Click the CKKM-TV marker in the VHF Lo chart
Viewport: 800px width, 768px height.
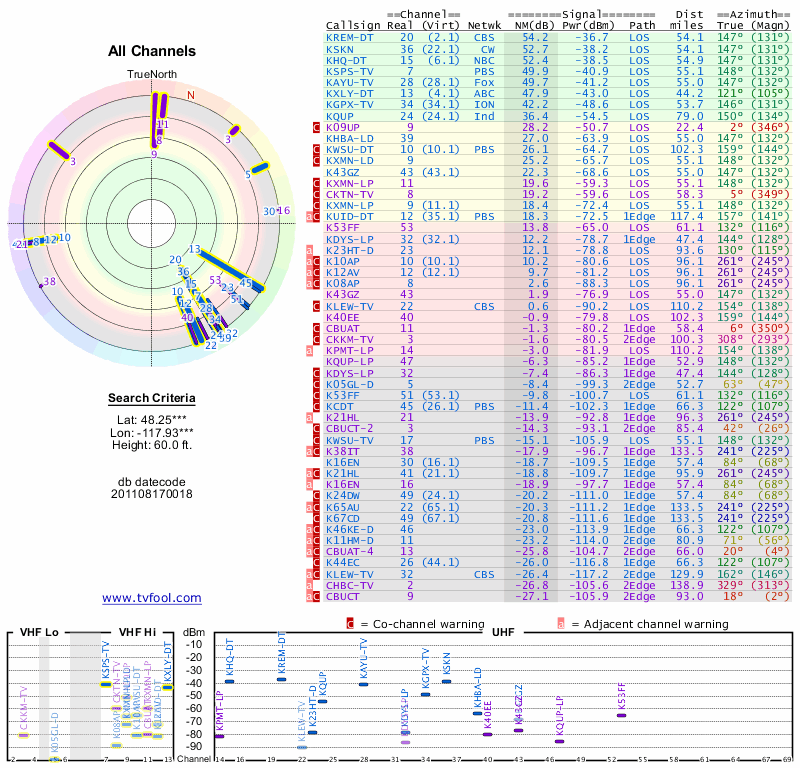(23, 735)
